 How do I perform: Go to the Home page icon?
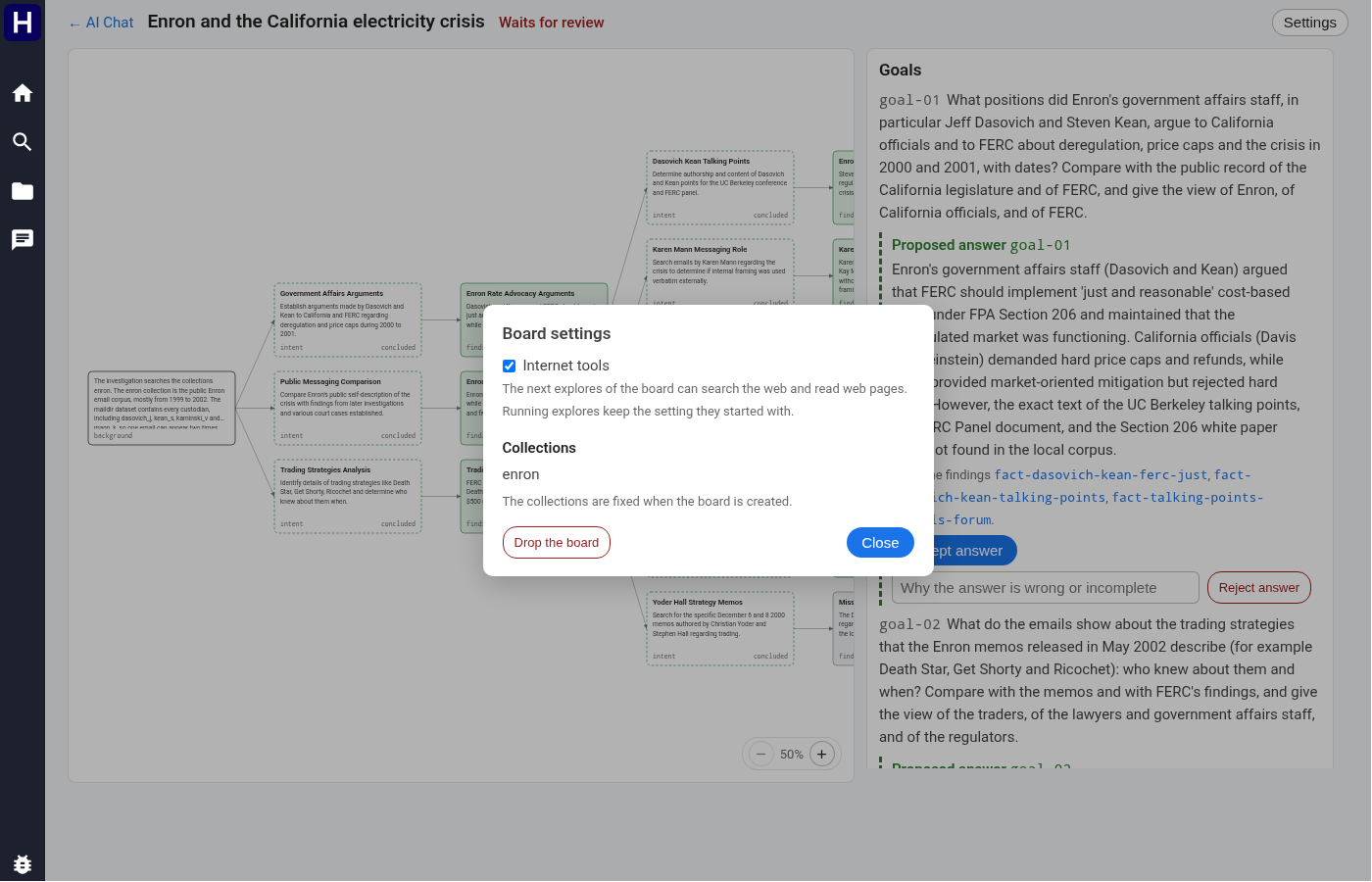23,93
